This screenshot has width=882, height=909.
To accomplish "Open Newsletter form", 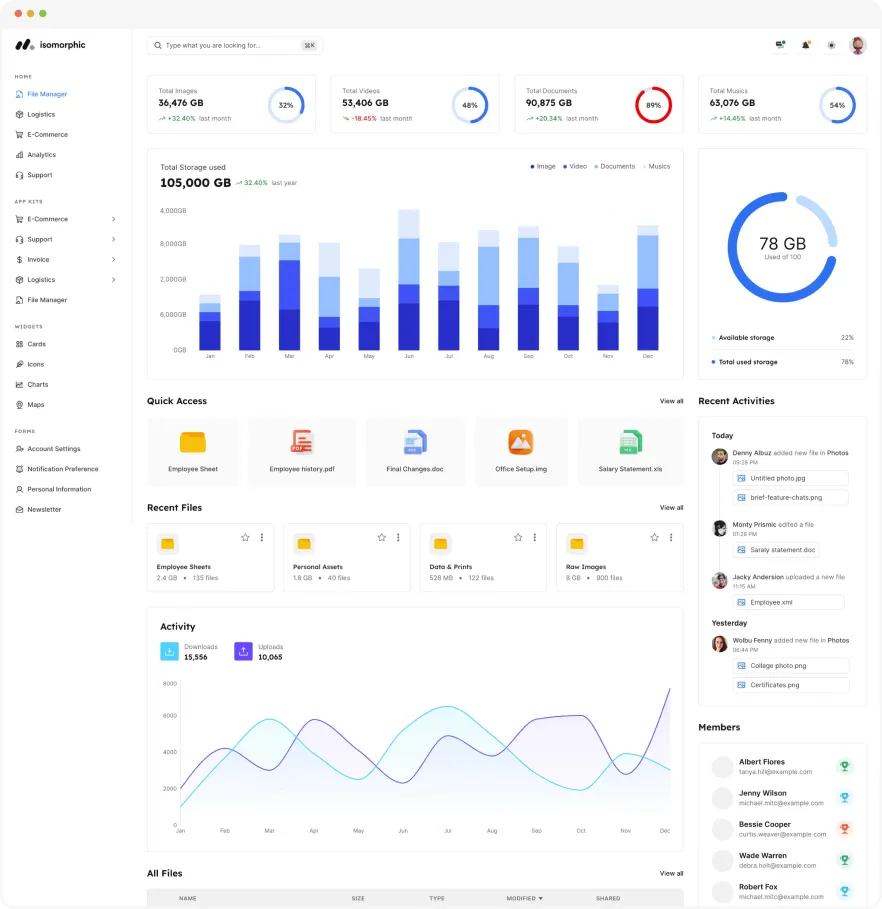I will point(38,510).
